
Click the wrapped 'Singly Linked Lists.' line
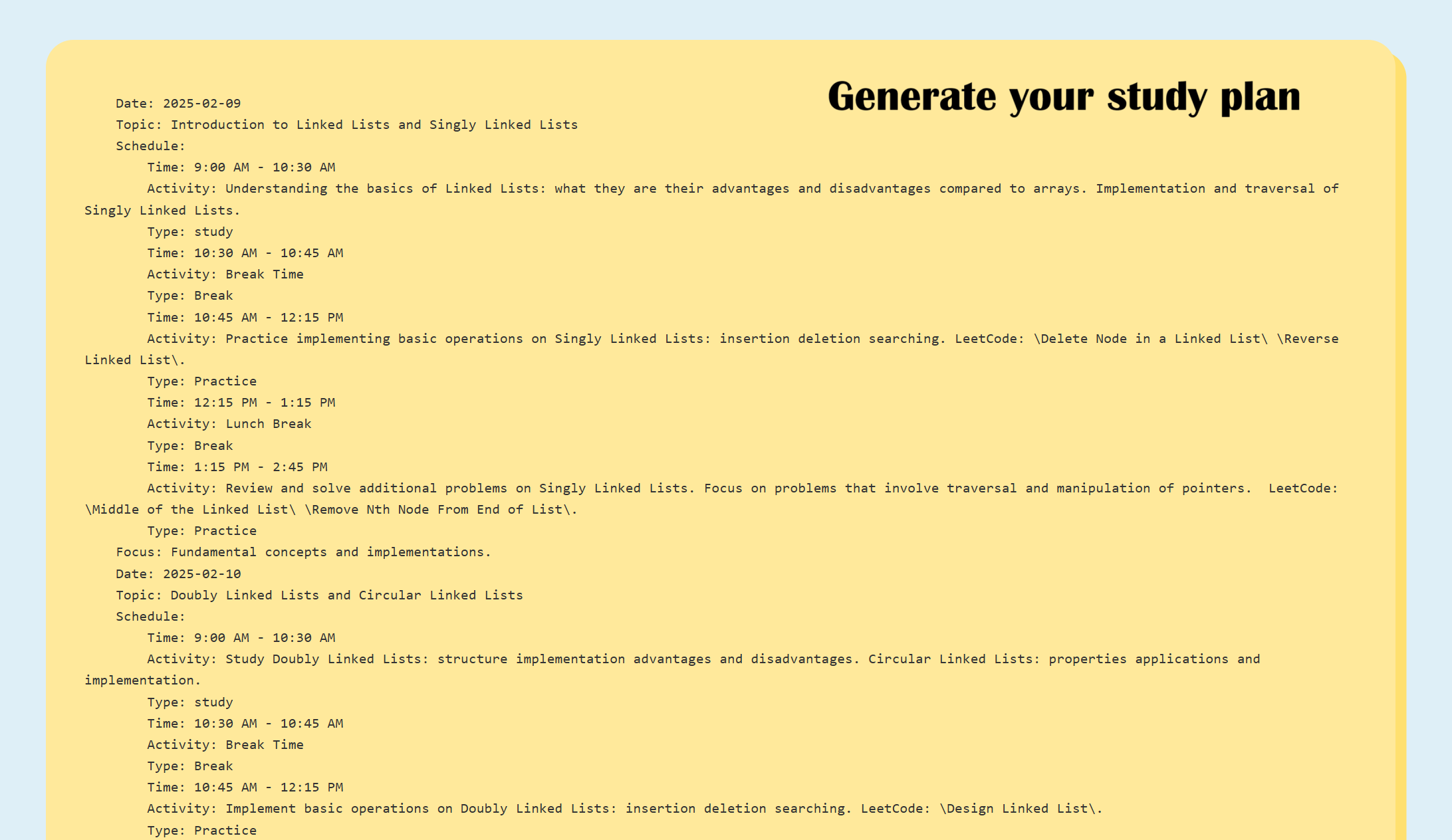point(162,211)
